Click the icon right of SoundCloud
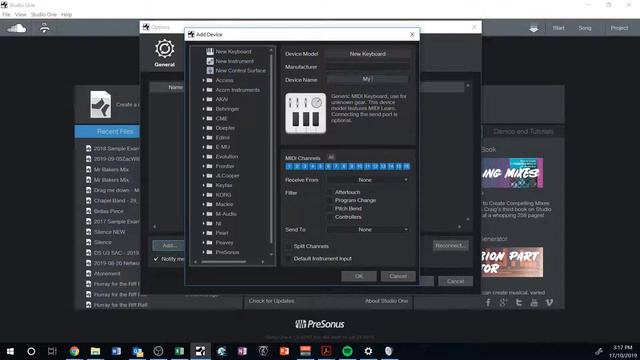The image size is (640, 360). point(44,28)
